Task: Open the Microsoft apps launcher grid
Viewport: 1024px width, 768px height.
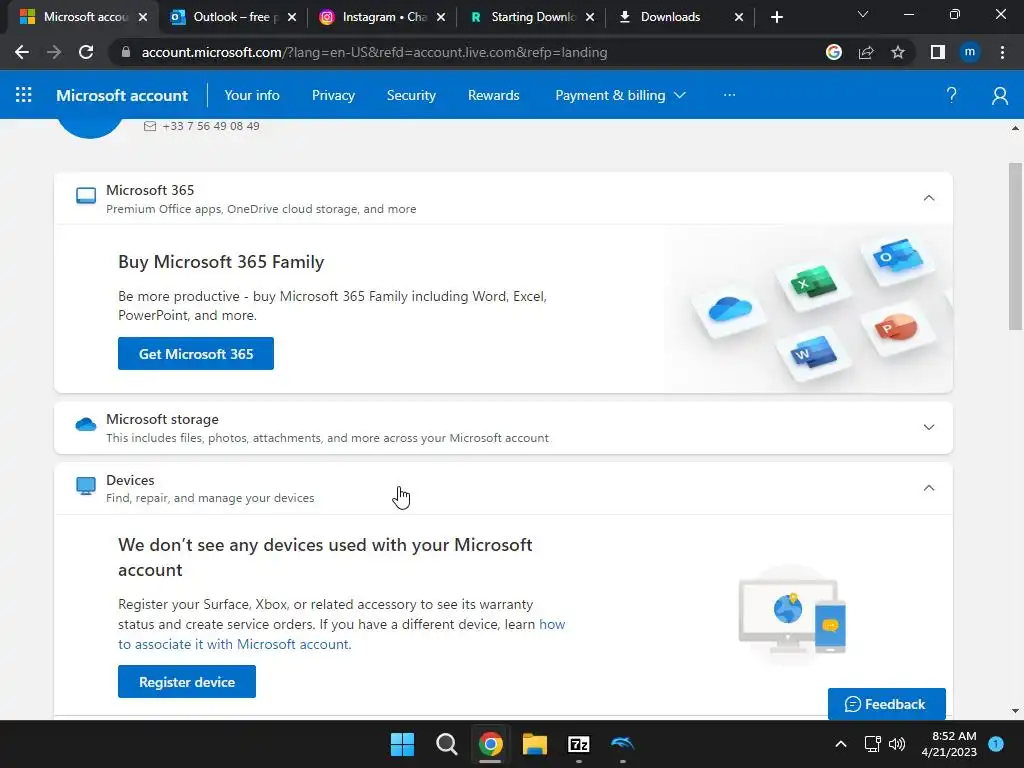Action: pos(24,95)
